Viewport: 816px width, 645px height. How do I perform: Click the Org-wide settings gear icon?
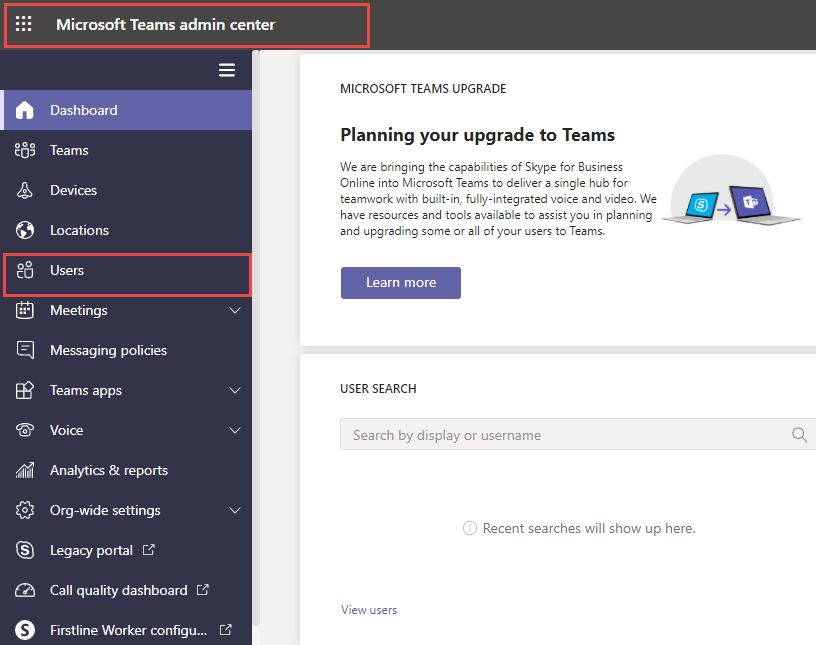coord(24,510)
